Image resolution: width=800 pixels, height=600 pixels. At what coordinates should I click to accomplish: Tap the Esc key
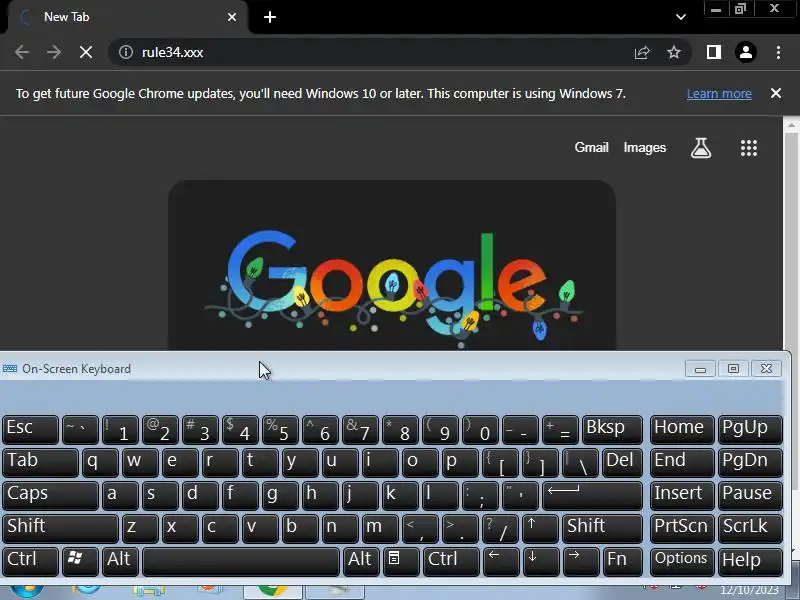[x=30, y=429]
